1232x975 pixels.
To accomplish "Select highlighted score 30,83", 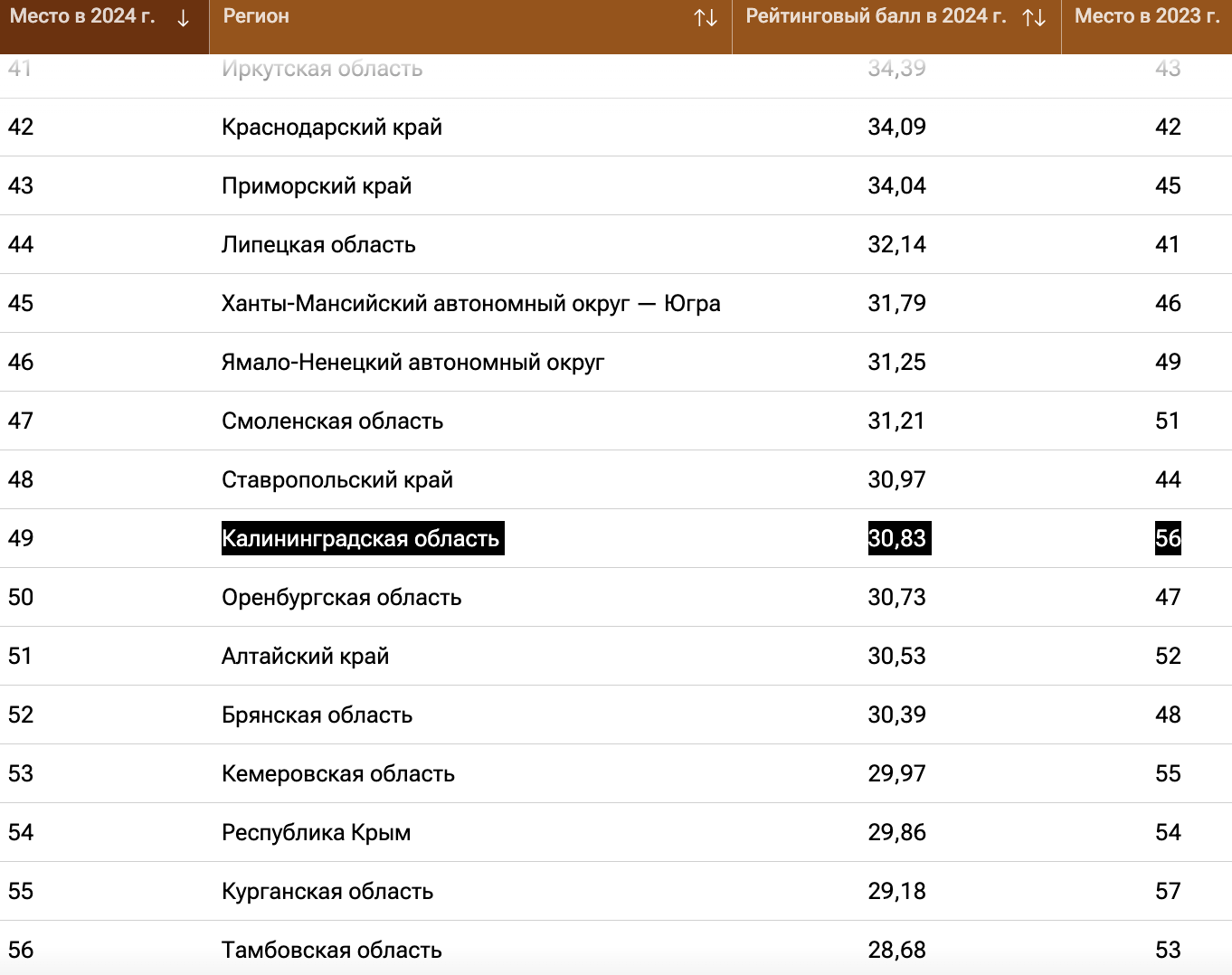I will pos(897,538).
